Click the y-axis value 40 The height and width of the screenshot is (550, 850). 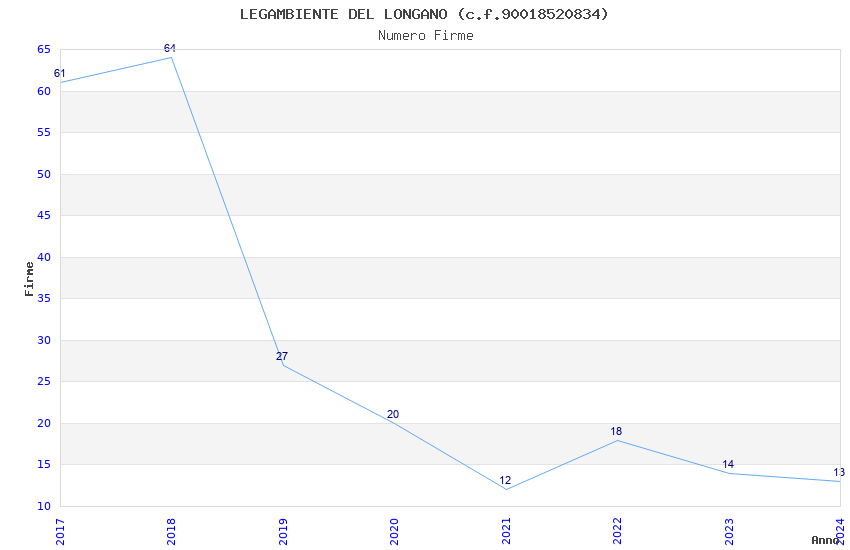point(44,257)
